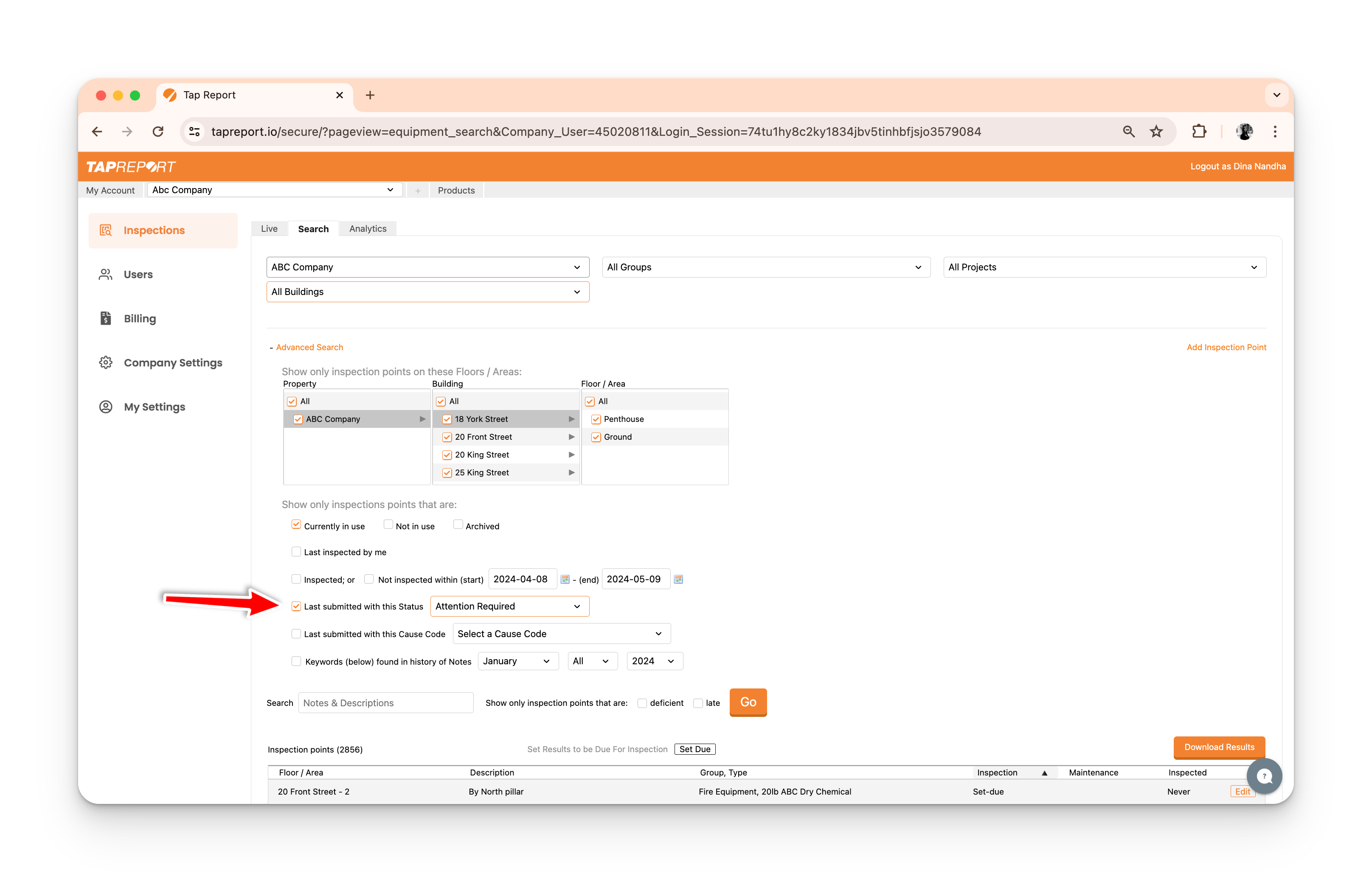
Task: Open the Inspections sidebar icon
Action: (x=106, y=230)
